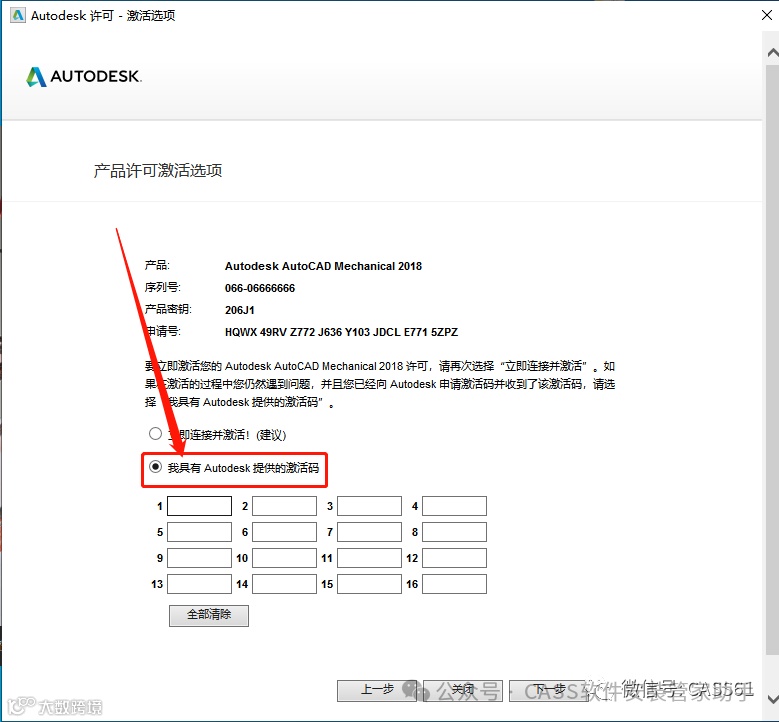This screenshot has height=722, width=779.
Task: Click the product key 206J1
Action: (239, 310)
